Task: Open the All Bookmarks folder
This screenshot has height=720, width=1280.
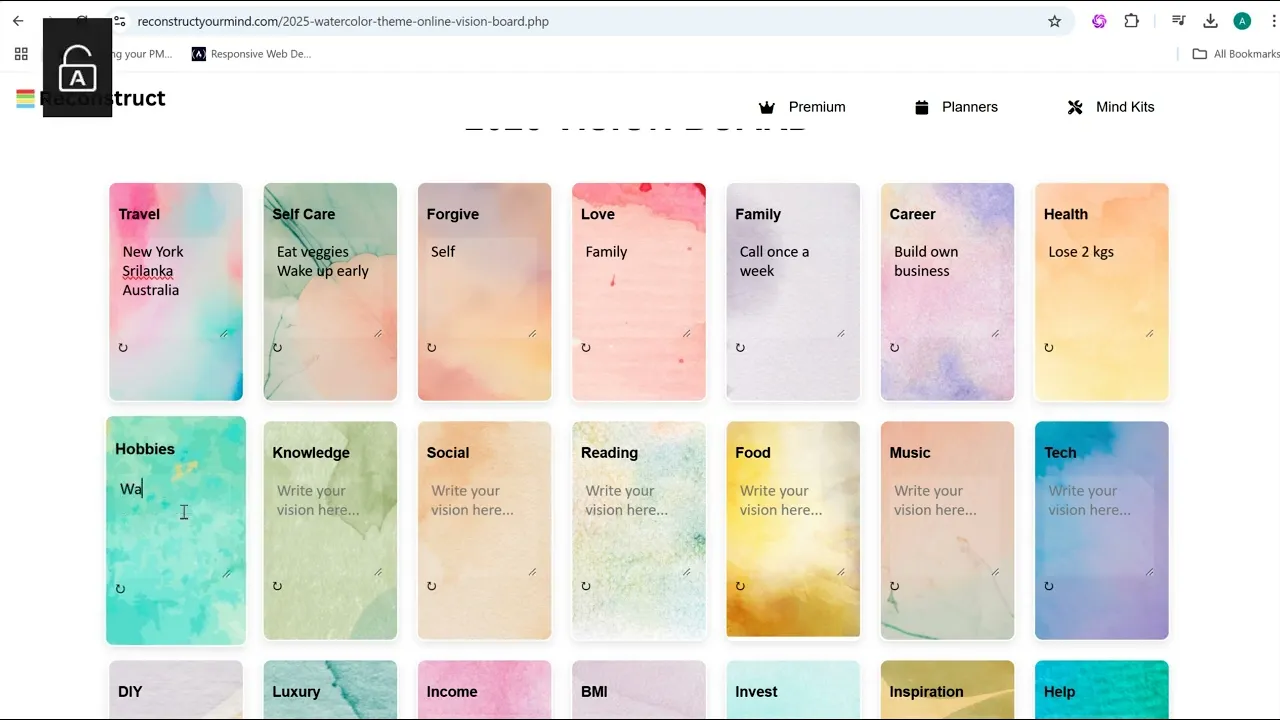Action: pyautogui.click(x=1236, y=54)
